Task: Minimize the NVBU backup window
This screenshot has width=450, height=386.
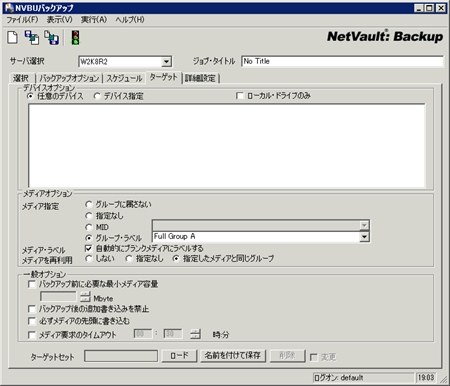Action: pos(419,8)
